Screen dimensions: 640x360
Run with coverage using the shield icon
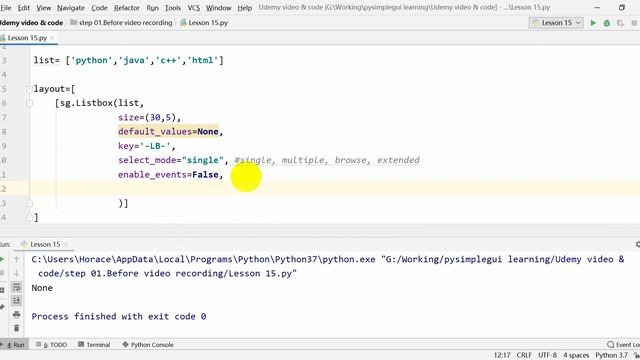(620, 23)
